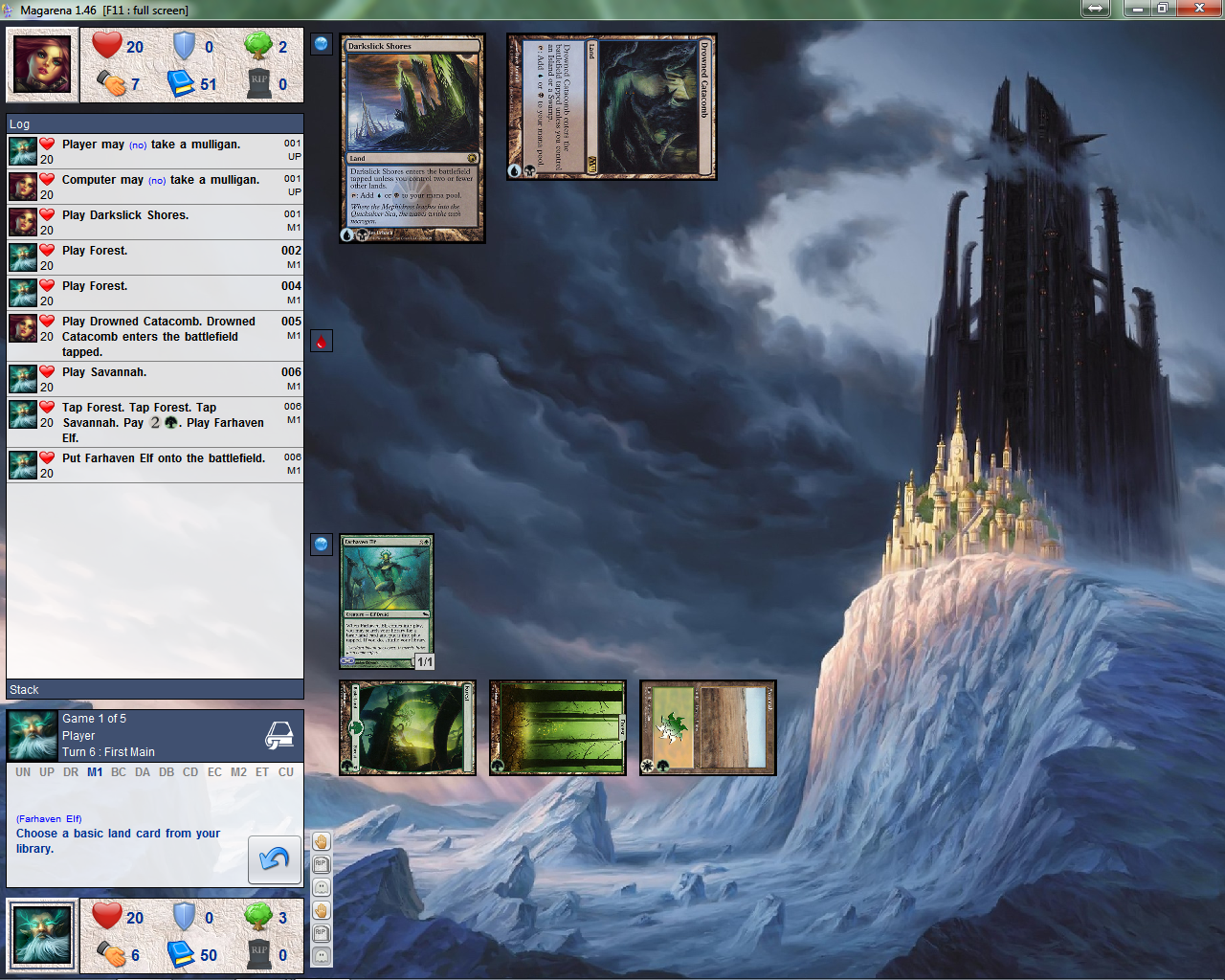Select the tapped Drowned Catacomb card

click(x=612, y=106)
